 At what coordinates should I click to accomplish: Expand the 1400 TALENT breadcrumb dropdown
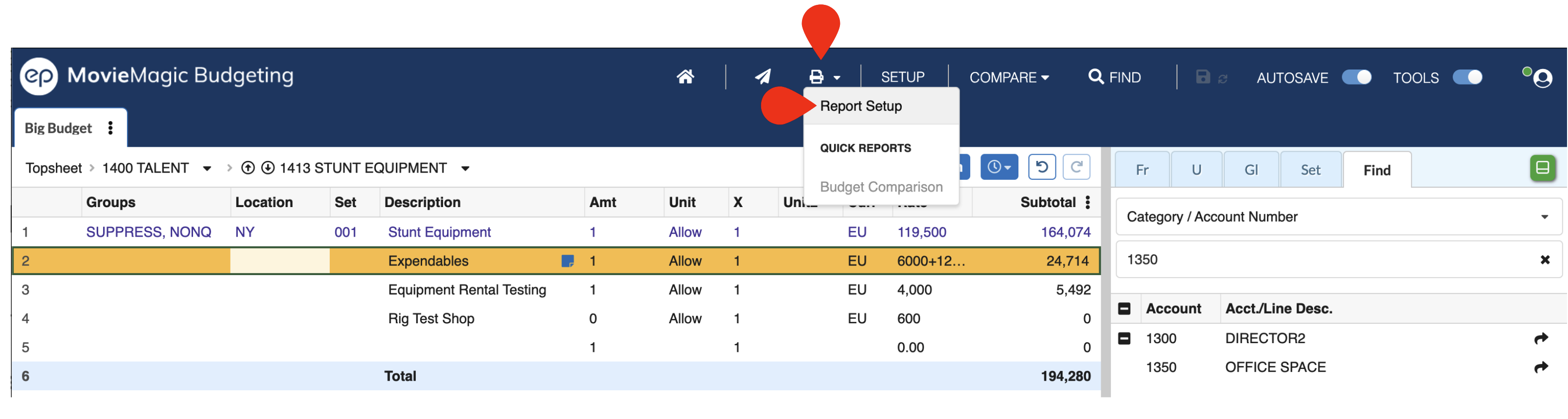click(x=207, y=169)
